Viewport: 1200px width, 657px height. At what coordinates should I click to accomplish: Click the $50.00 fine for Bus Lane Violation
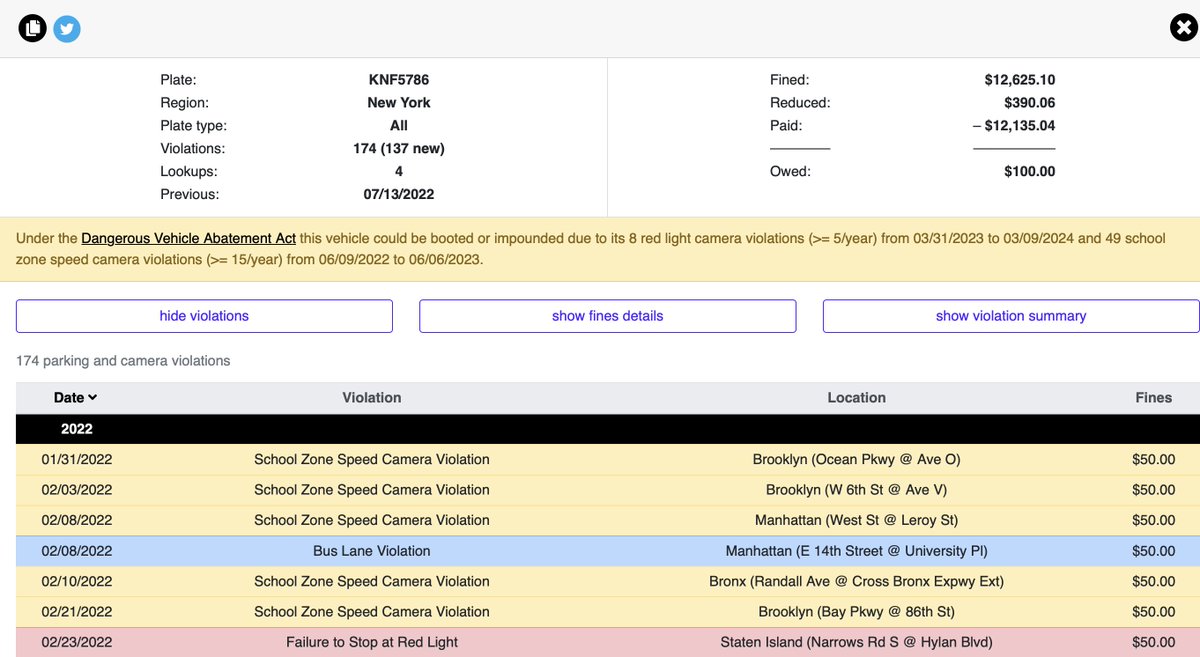(x=1154, y=551)
